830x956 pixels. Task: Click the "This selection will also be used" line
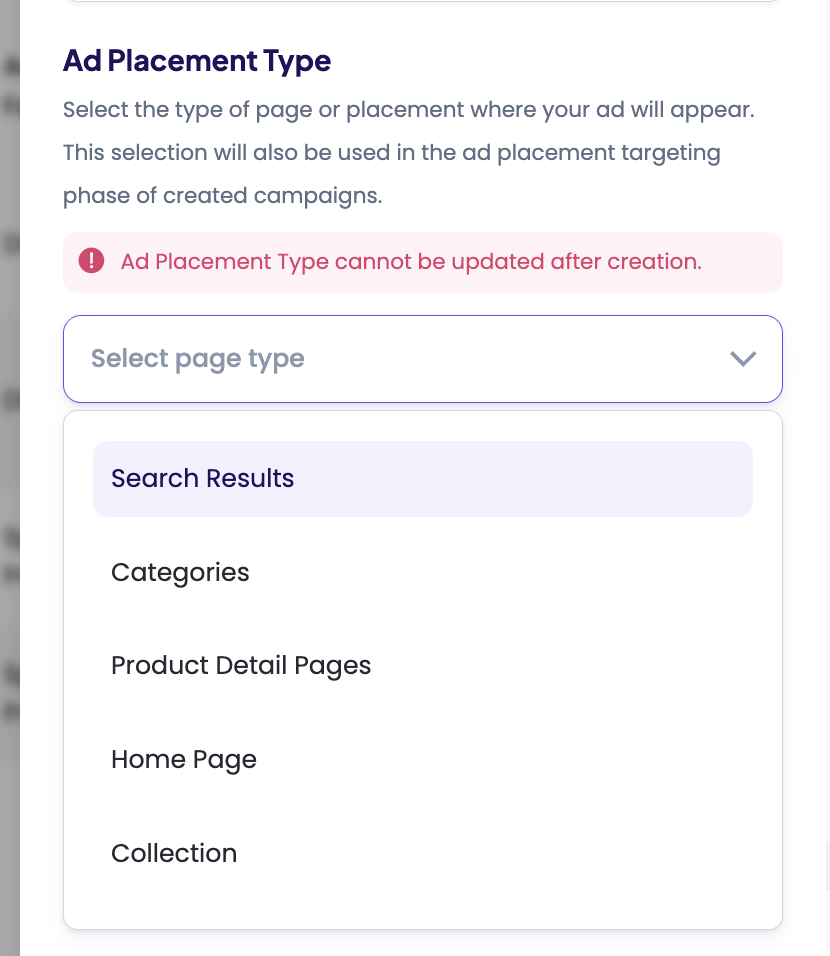click(391, 153)
